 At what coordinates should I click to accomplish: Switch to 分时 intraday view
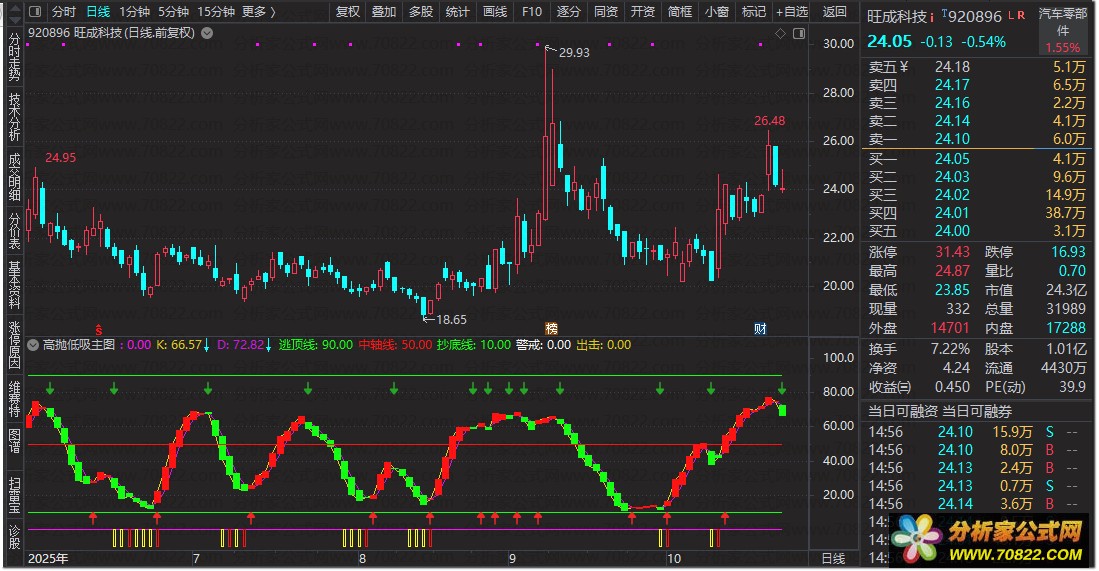(63, 12)
